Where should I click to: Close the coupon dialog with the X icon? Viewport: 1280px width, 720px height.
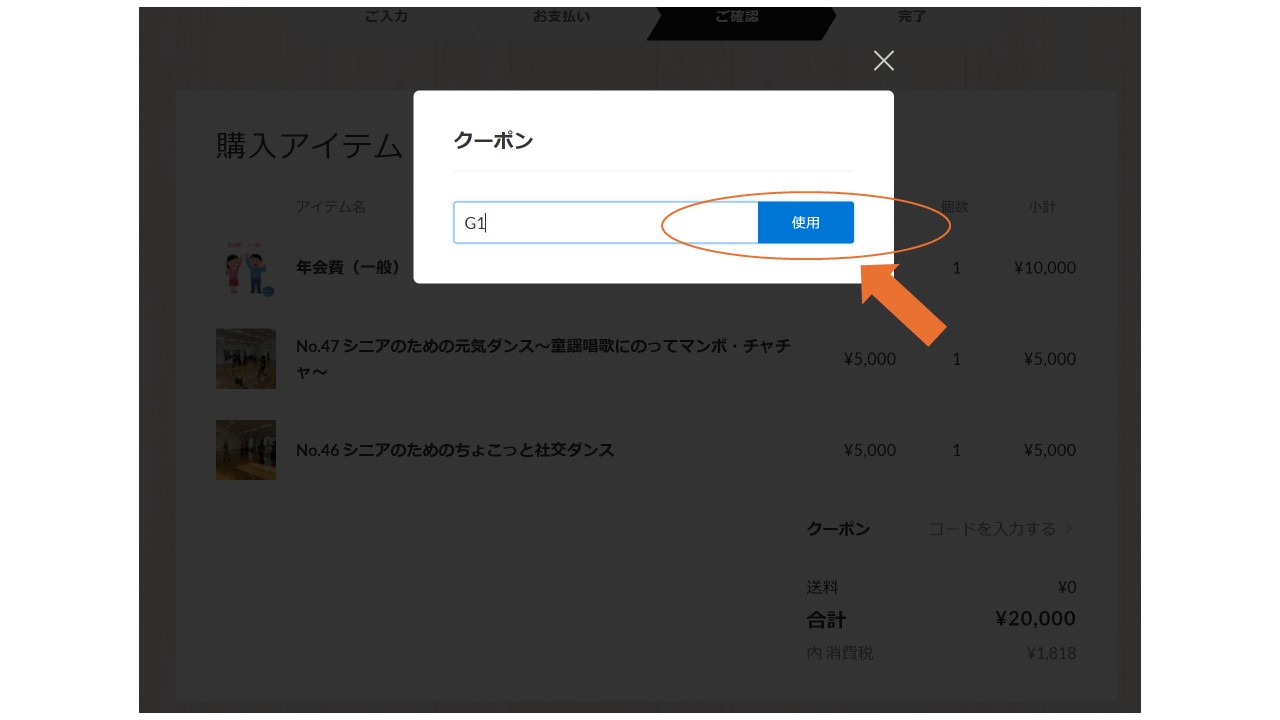tap(883, 61)
